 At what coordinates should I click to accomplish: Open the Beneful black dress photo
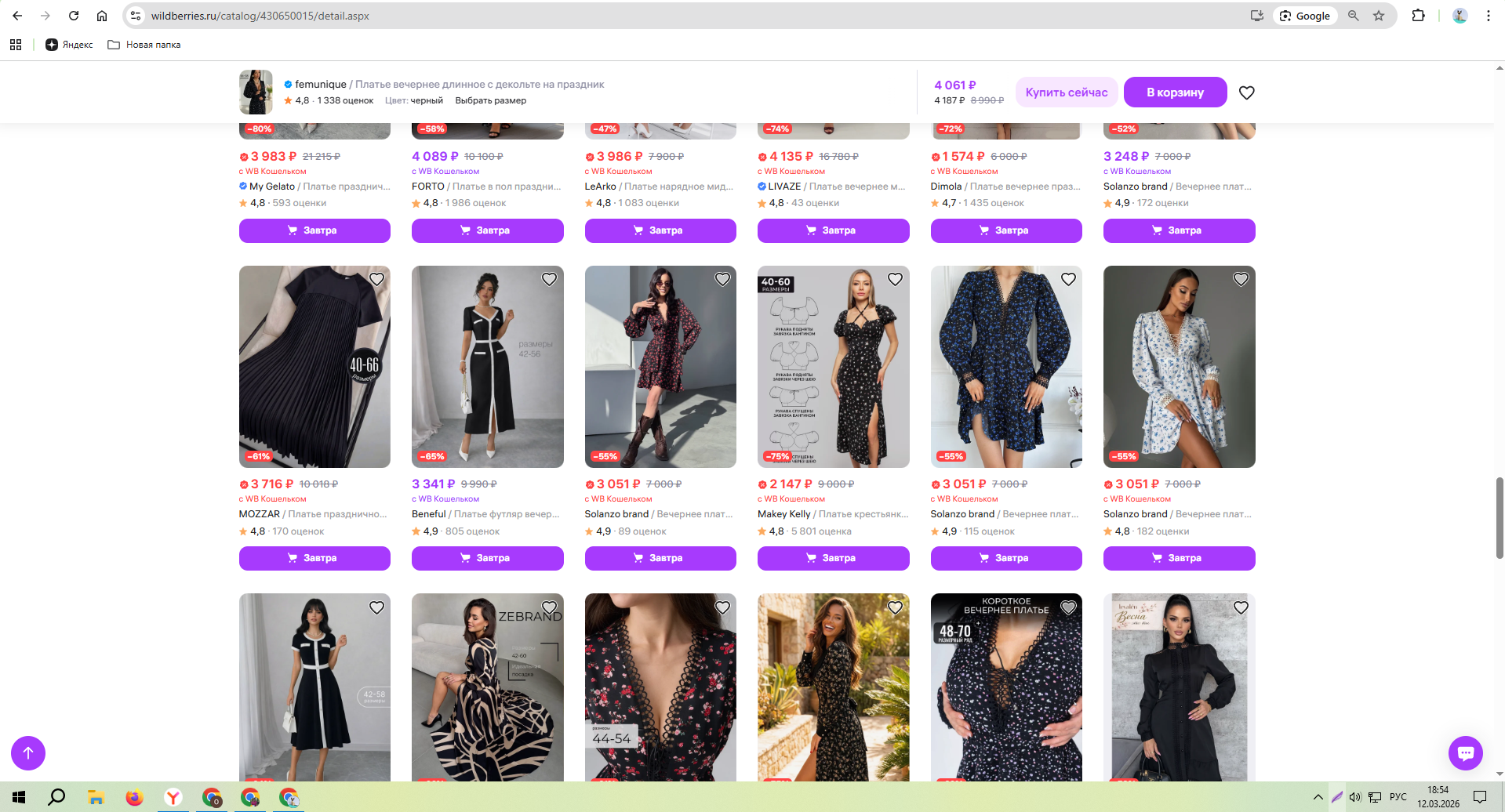[488, 367]
